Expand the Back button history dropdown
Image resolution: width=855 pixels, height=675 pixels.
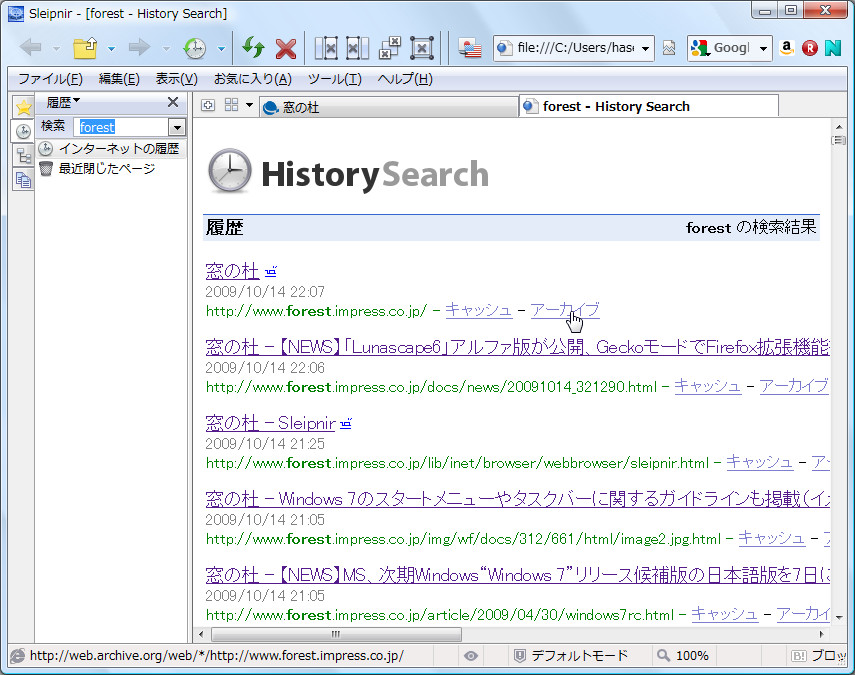pos(56,49)
